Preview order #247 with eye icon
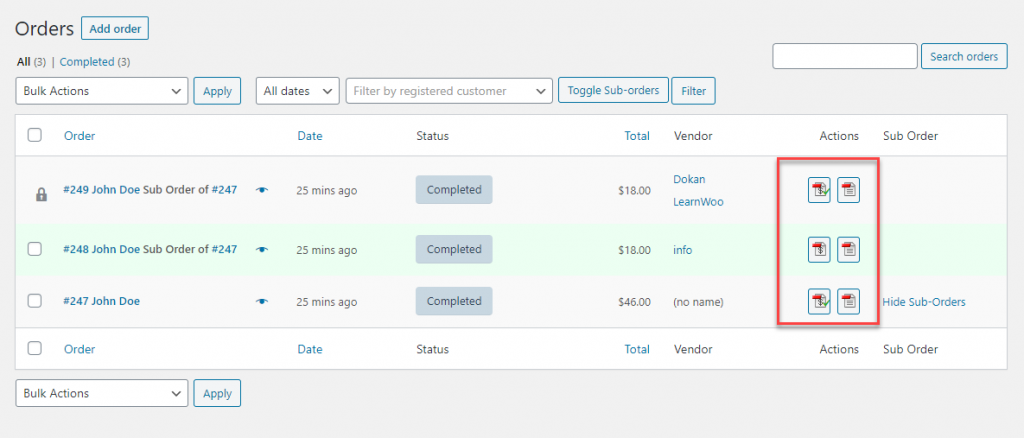Screen dimensions: 1024x438 click(x=262, y=302)
